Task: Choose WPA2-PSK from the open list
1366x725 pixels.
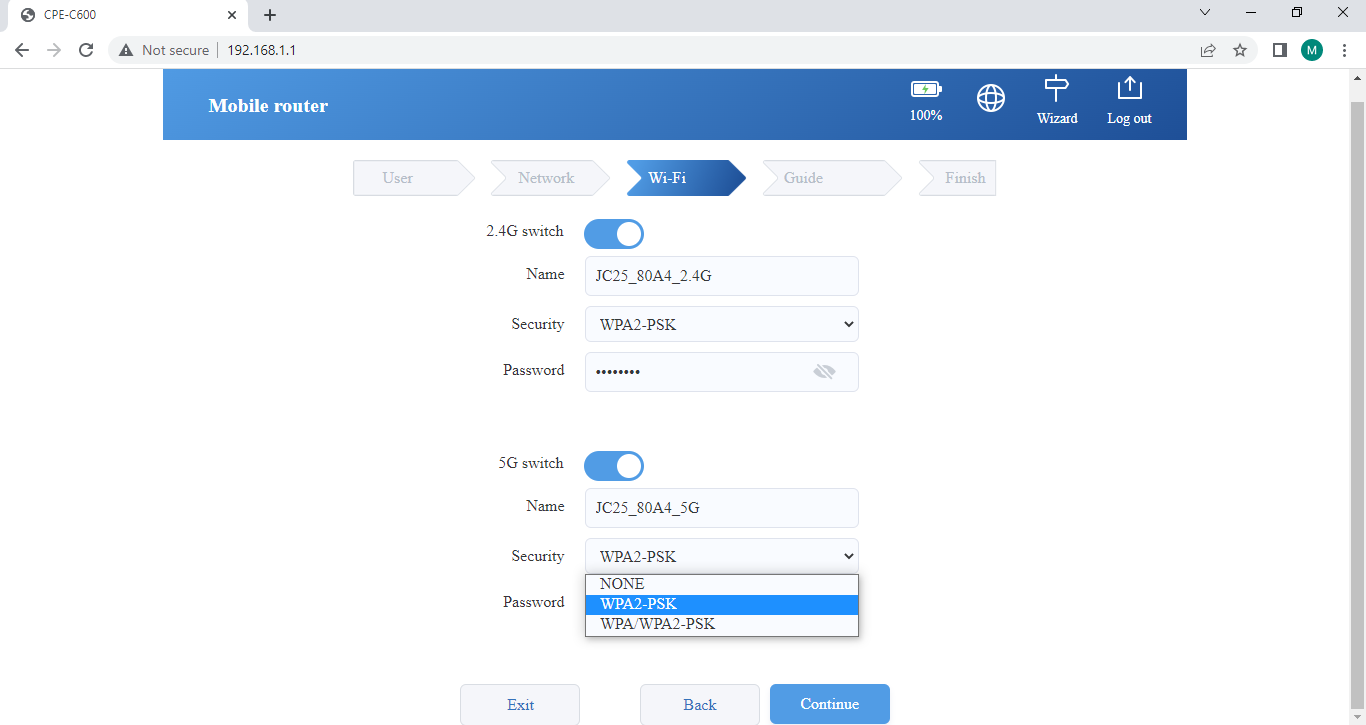Action: coord(722,604)
